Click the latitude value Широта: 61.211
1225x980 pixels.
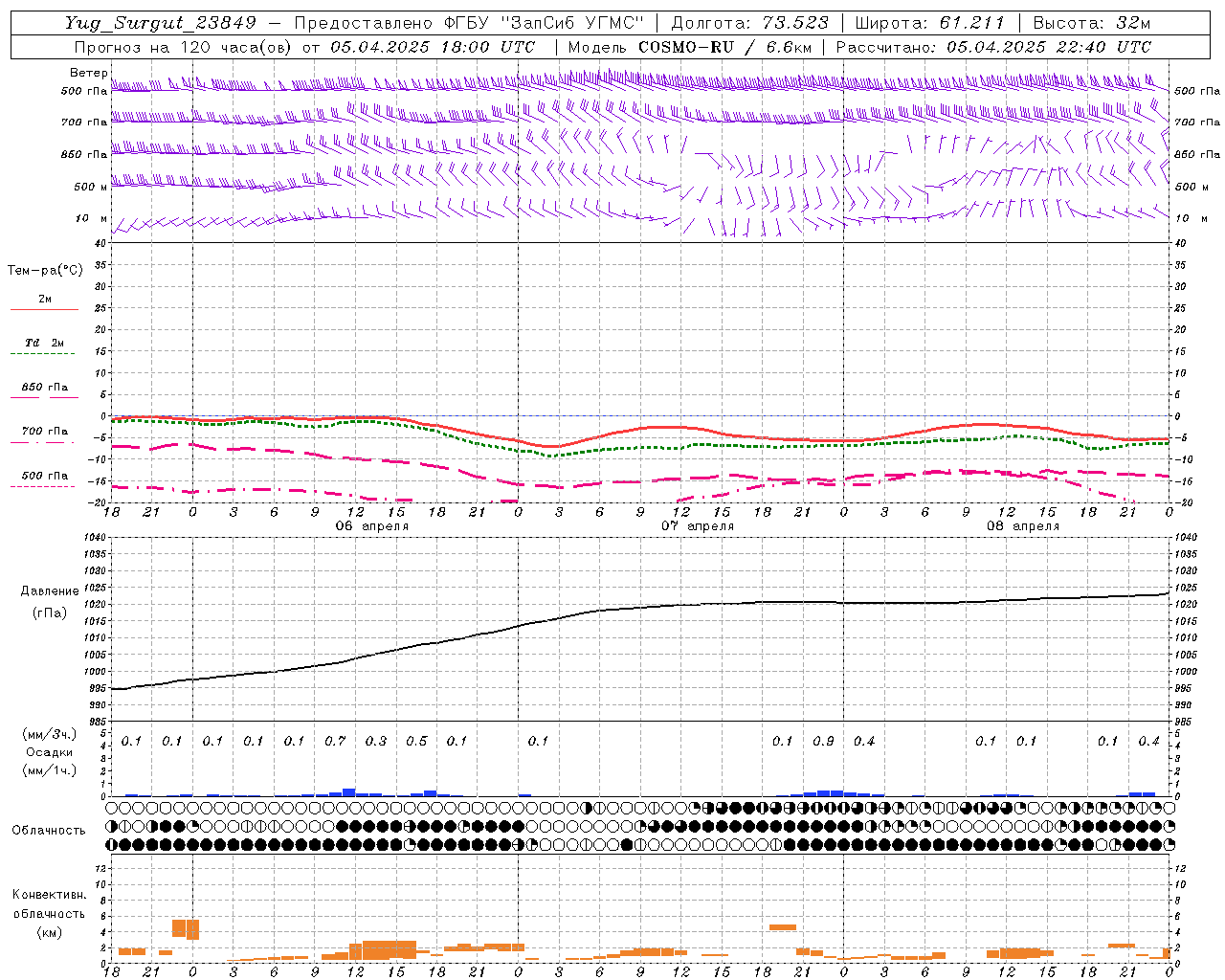coord(929,23)
